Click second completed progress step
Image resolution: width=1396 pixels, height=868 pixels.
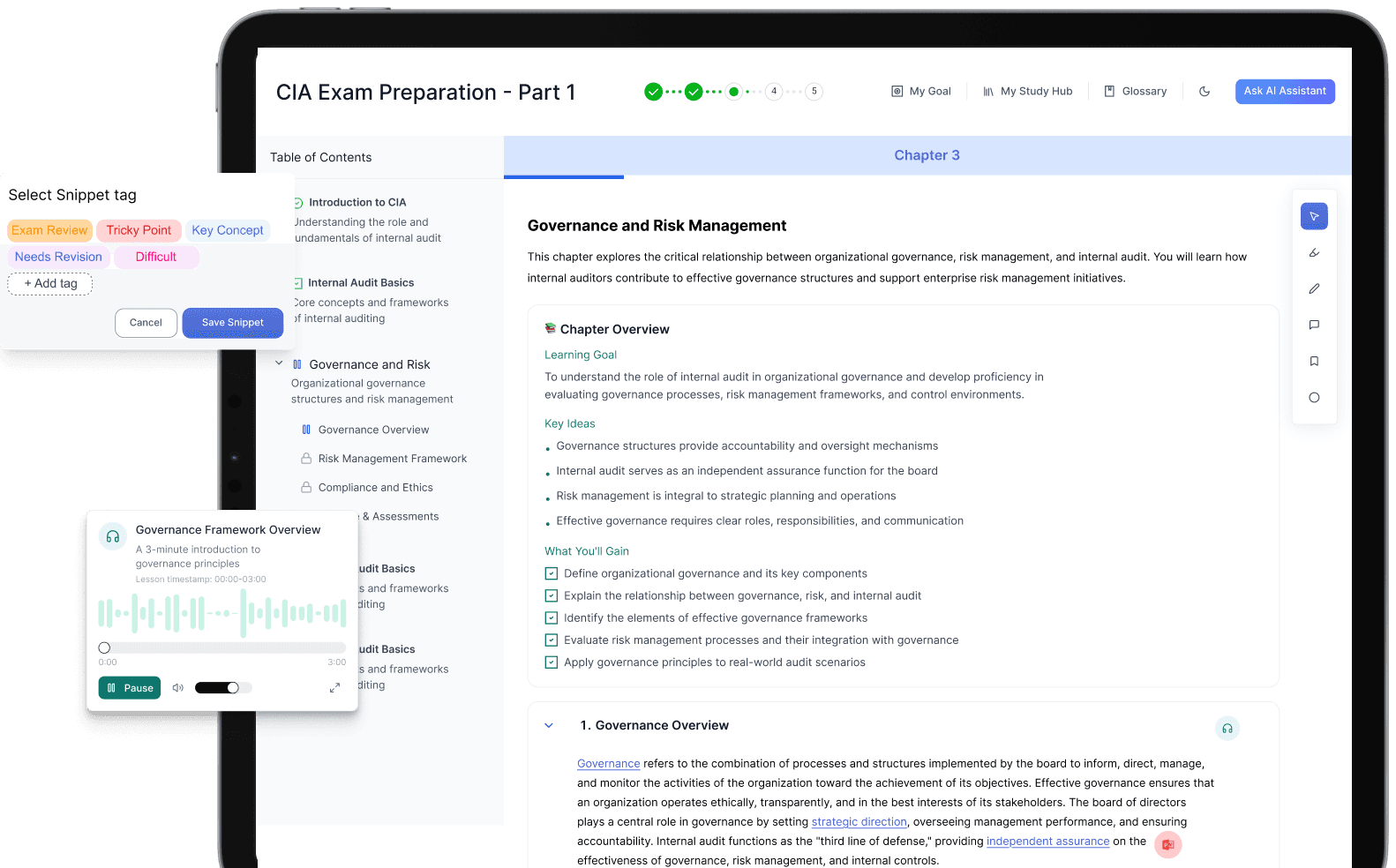tap(694, 92)
